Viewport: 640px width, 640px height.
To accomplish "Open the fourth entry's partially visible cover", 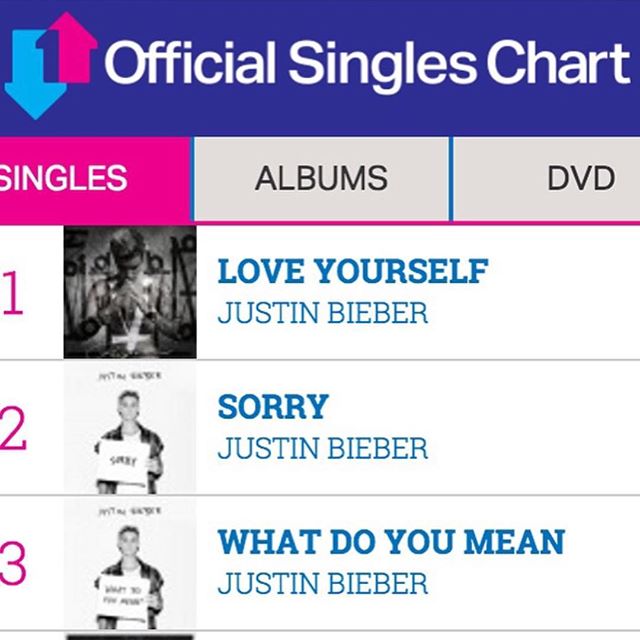I will coord(130,637).
